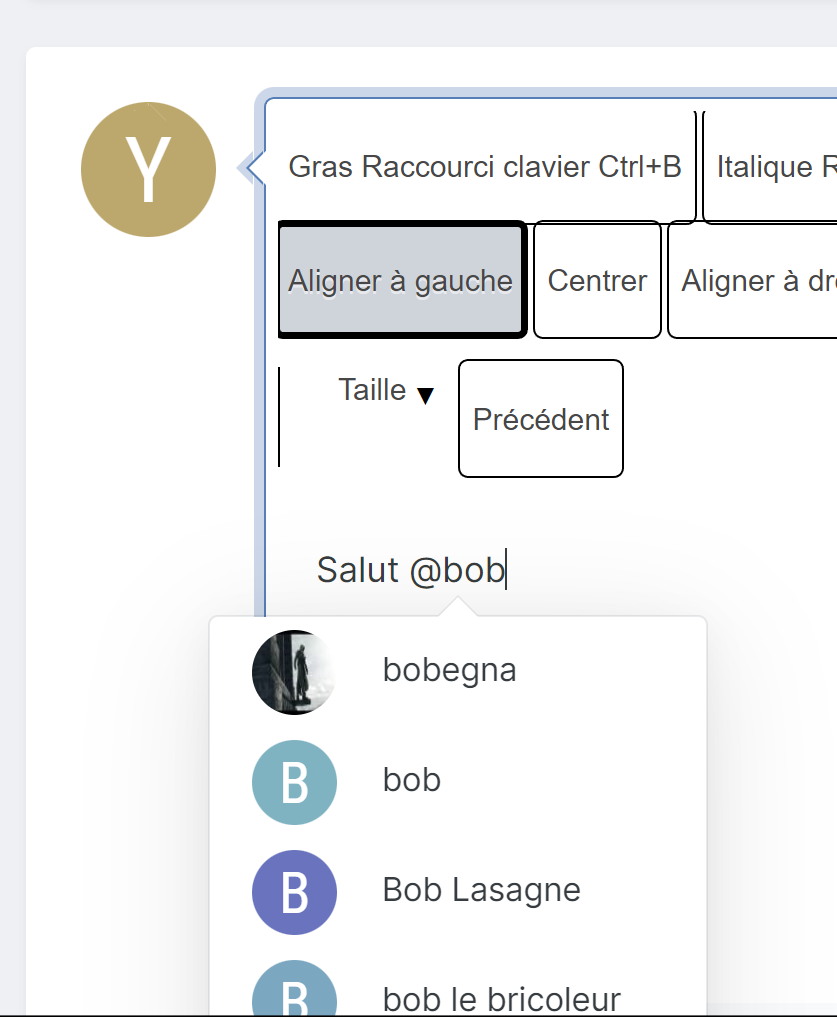Toggle Aligner à gauche alignment

(401, 280)
